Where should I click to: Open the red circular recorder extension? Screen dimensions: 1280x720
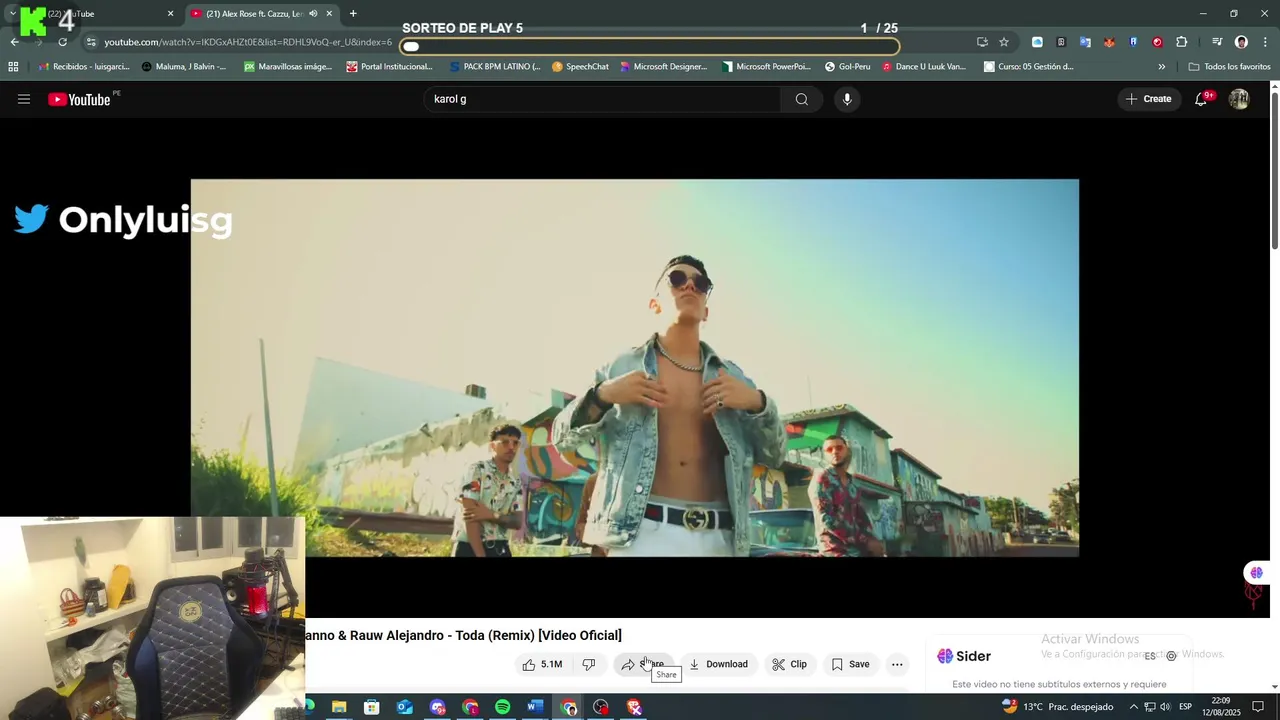tap(1157, 42)
